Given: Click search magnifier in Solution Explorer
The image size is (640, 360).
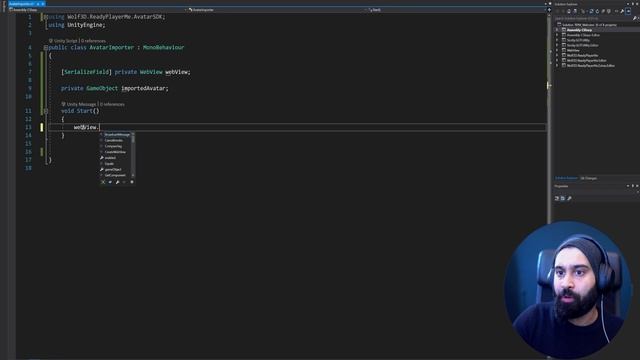Looking at the screenshot, I should pos(635,18).
